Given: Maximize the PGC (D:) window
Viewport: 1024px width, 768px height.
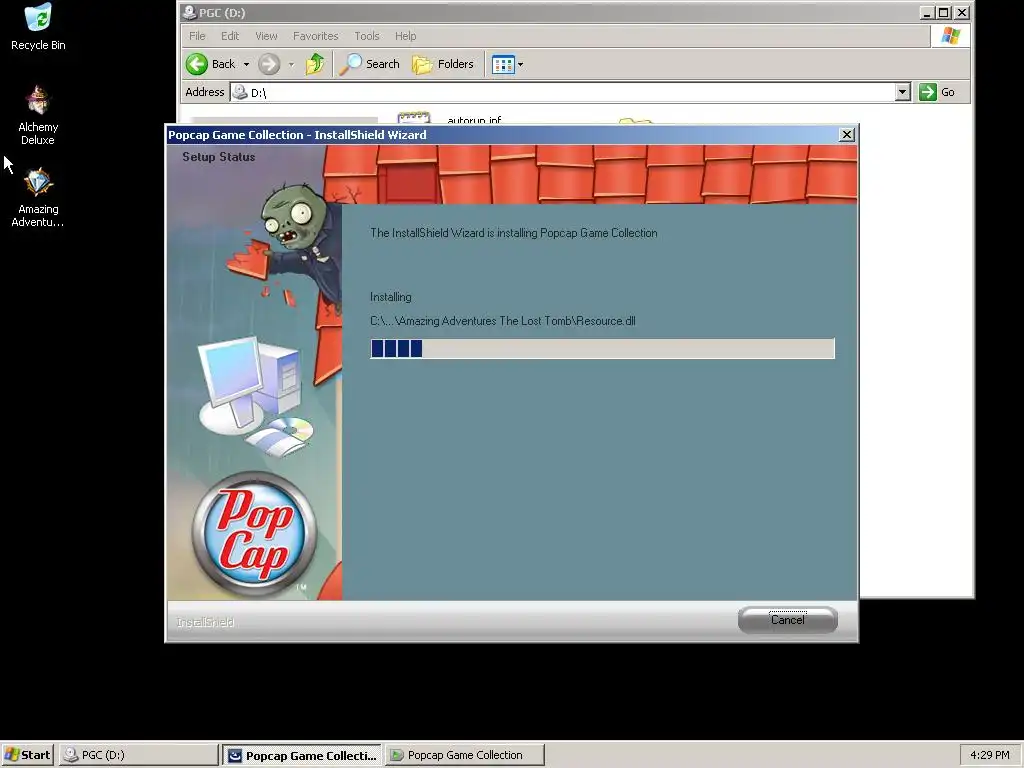Looking at the screenshot, I should point(944,12).
